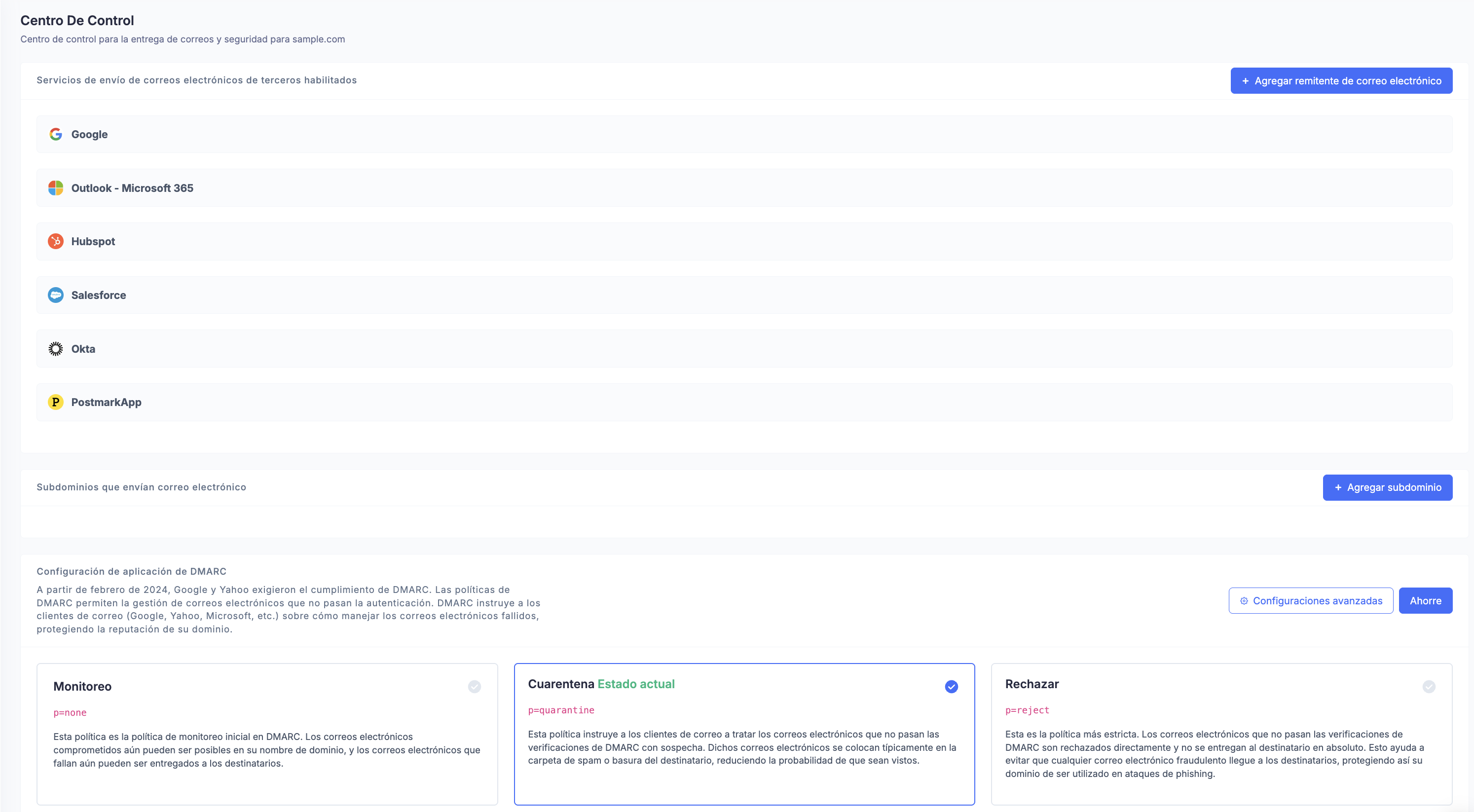Click the p=reject policy code text
The width and height of the screenshot is (1474, 812).
click(1027, 710)
